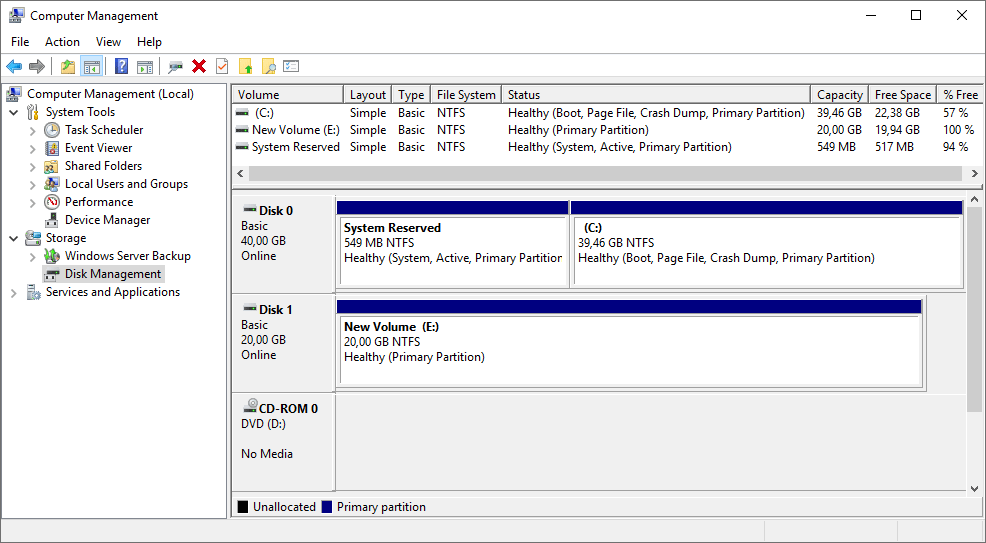Click the Disk 0 label panel
Image resolution: width=986 pixels, height=543 pixels.
[x=283, y=244]
